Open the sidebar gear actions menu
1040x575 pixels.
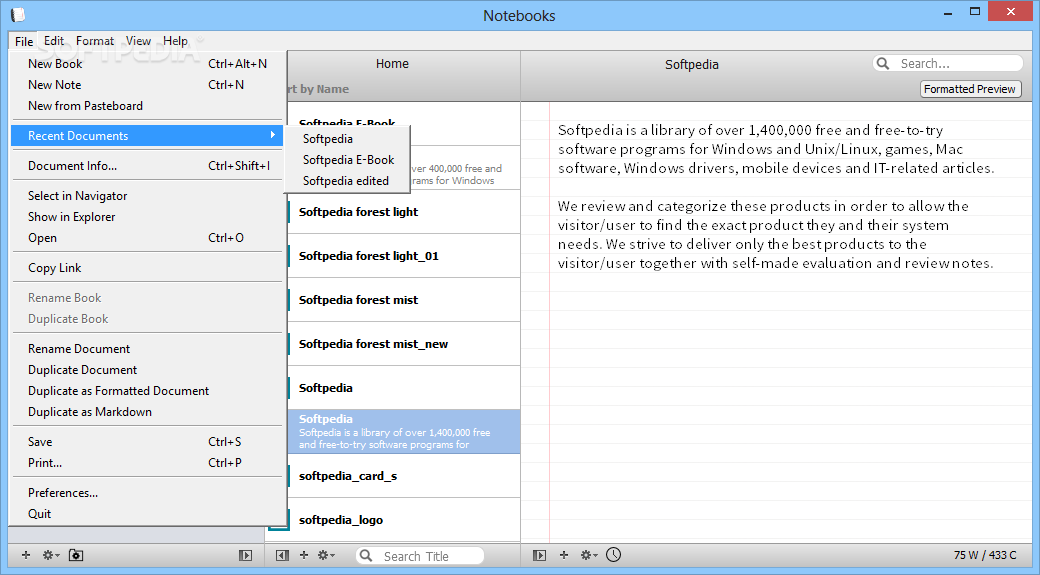pyautogui.click(x=50, y=555)
